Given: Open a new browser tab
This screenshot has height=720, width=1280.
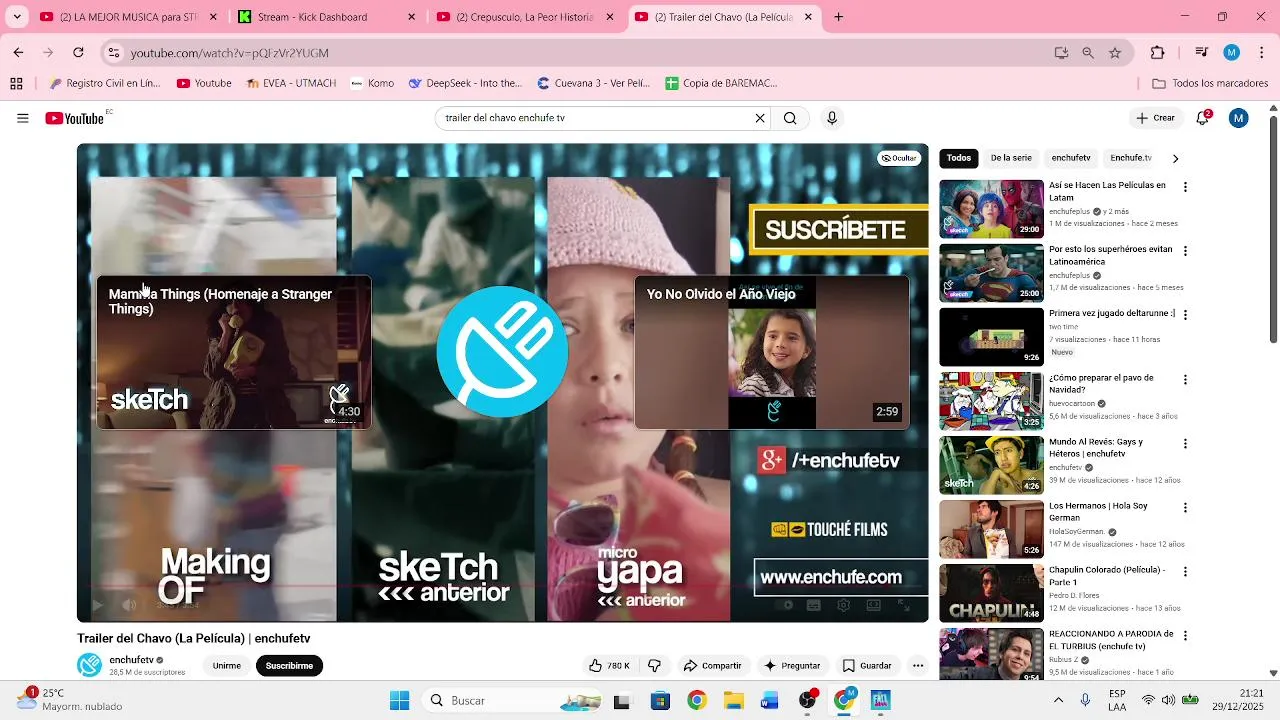Looking at the screenshot, I should click(838, 17).
